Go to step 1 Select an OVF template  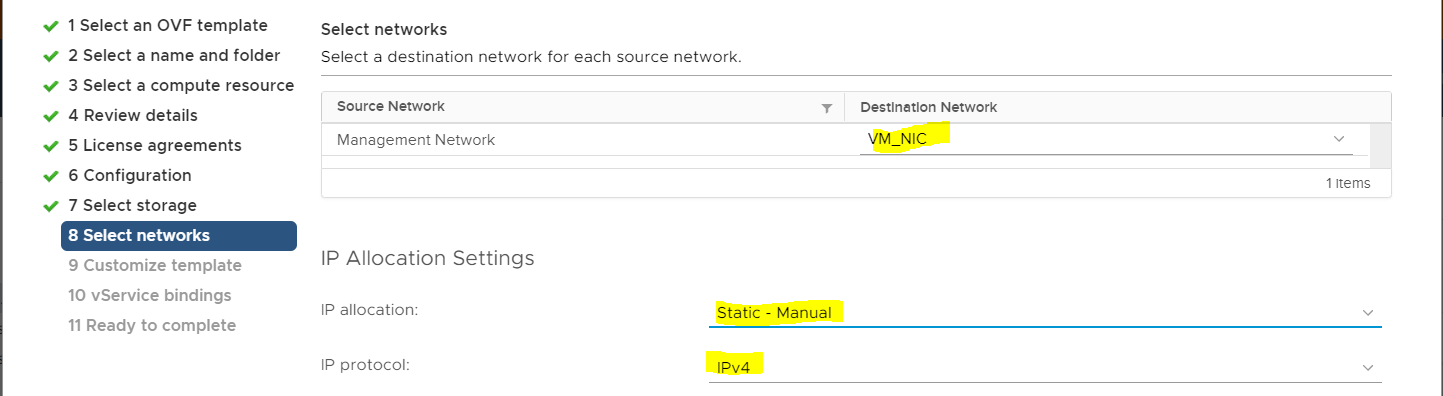click(x=168, y=25)
